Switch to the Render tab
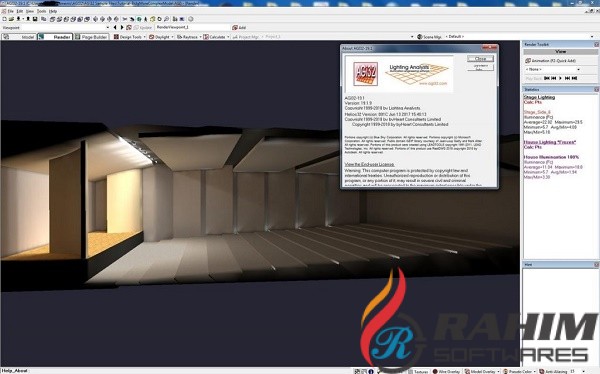Screen dimensions: 600x374 tap(55, 37)
